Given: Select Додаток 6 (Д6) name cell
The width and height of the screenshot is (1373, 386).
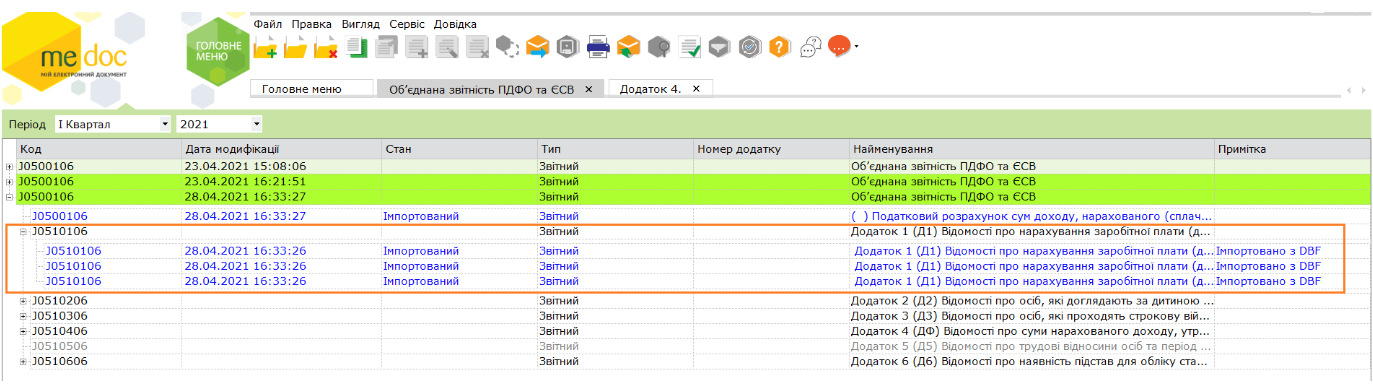Looking at the screenshot, I should [1031, 361].
